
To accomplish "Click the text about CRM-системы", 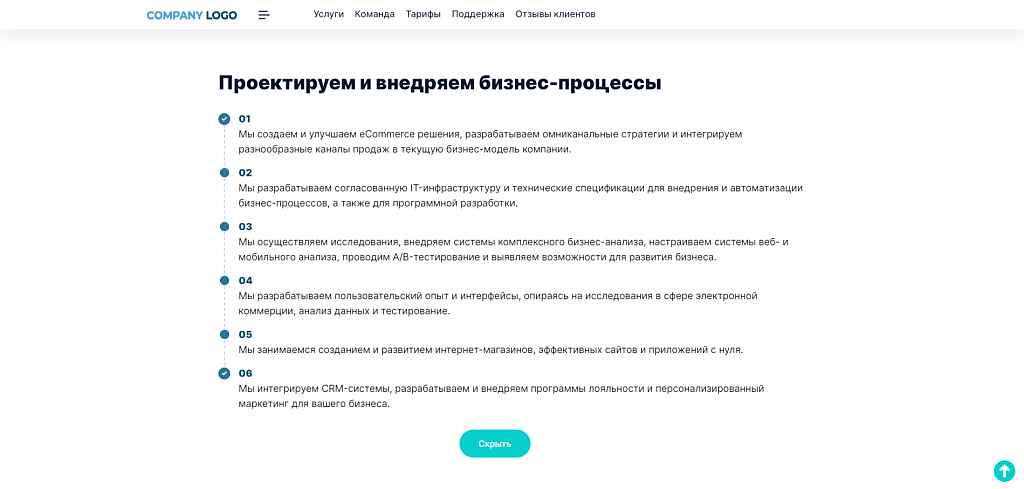I will click(x=501, y=396).
